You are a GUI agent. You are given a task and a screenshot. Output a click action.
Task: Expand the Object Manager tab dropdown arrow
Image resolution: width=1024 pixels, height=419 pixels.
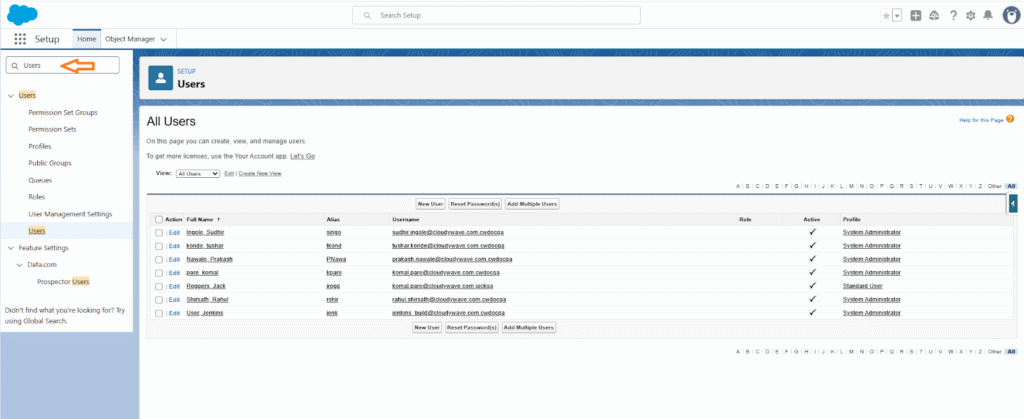coord(163,39)
